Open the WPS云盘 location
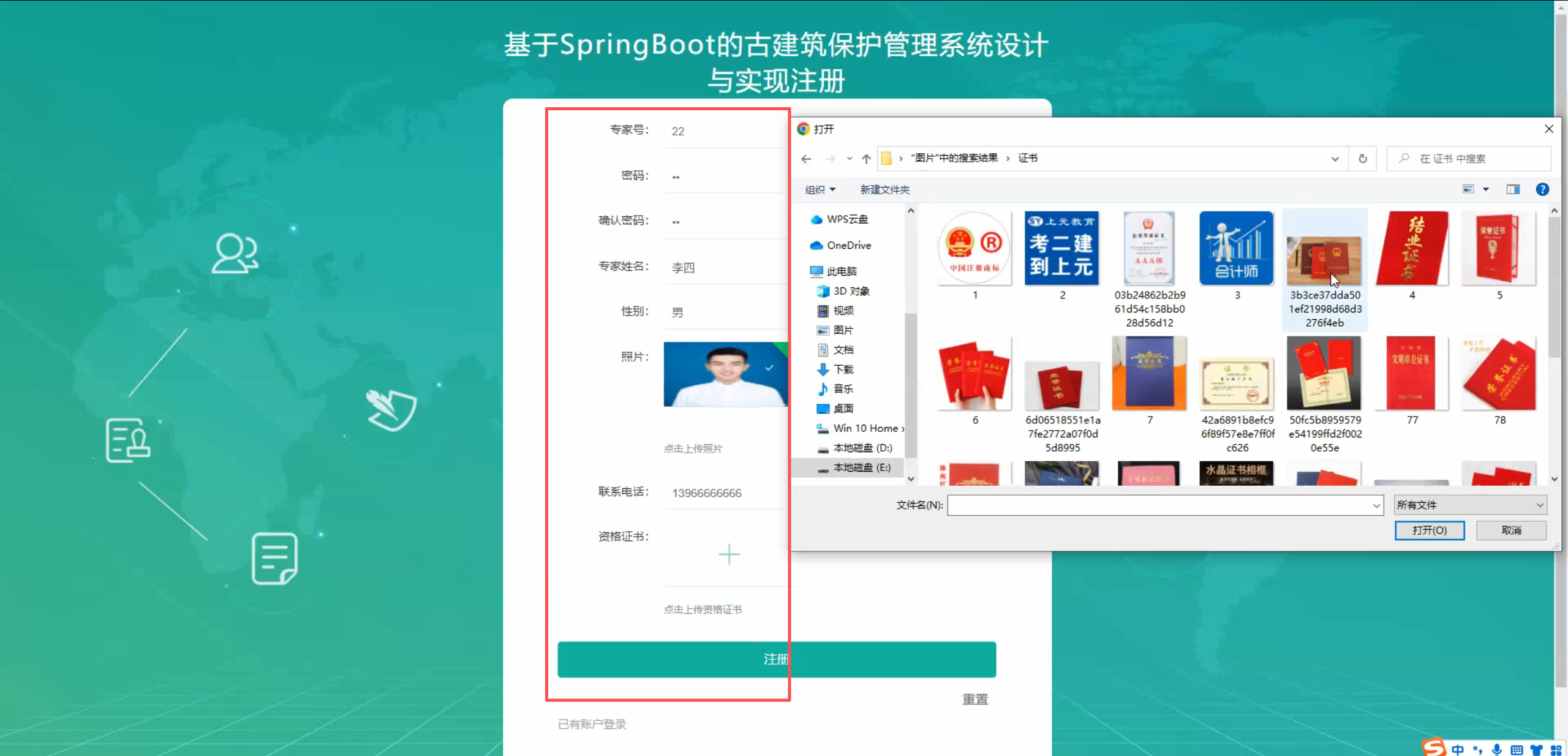1568x756 pixels. coord(847,219)
